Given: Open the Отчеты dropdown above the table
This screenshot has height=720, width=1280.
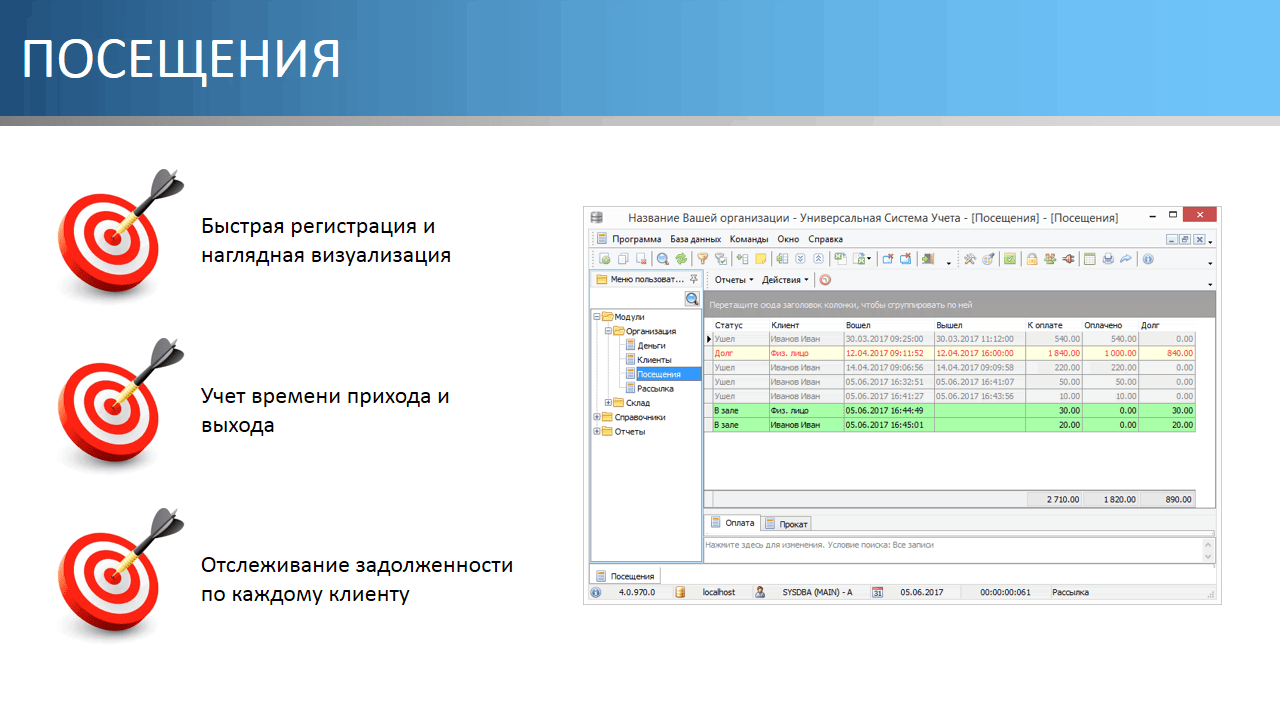Looking at the screenshot, I should click(733, 280).
